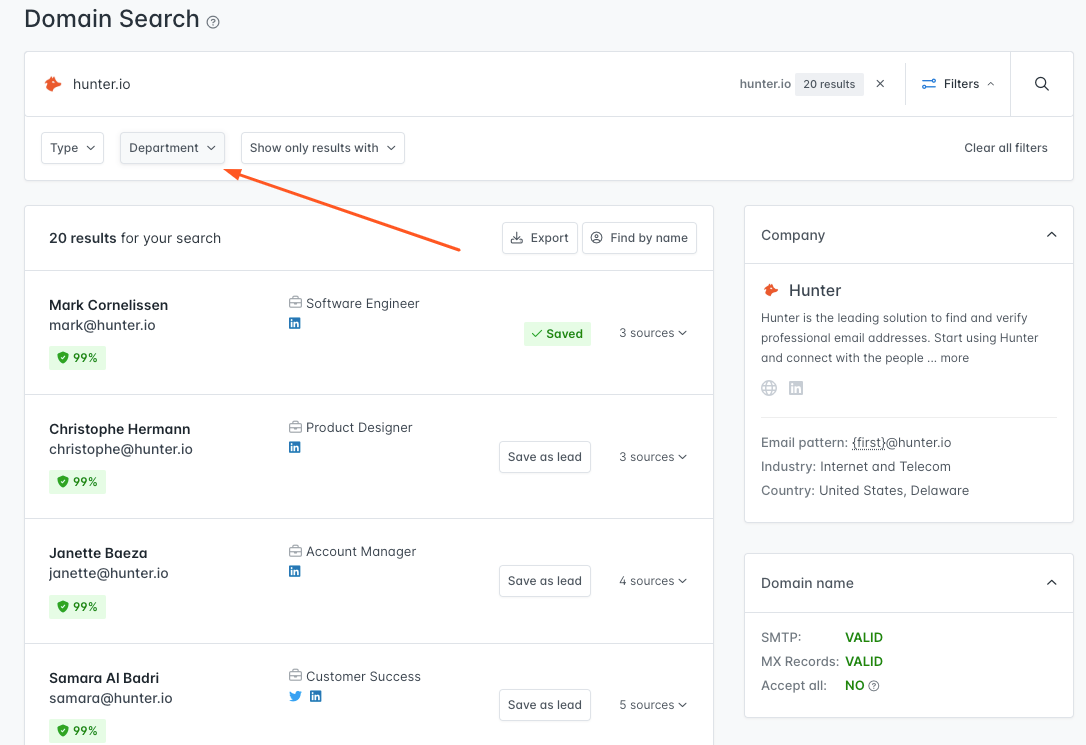Click the Domain Search help question-mark icon
The height and width of the screenshot is (745, 1086).
pos(213,22)
